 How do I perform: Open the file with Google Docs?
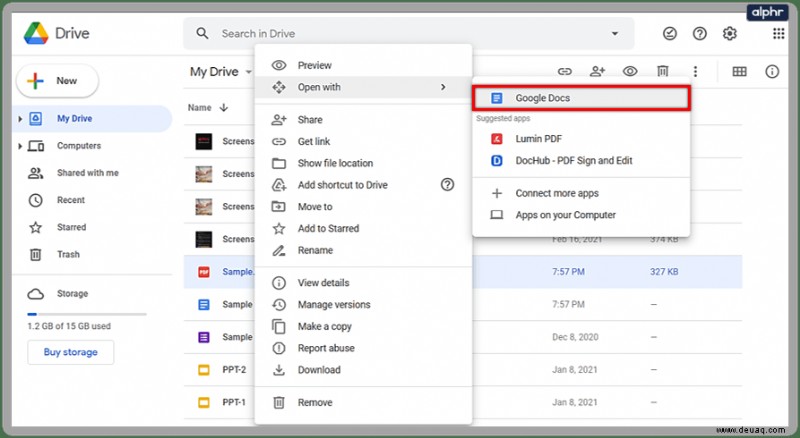[581, 98]
